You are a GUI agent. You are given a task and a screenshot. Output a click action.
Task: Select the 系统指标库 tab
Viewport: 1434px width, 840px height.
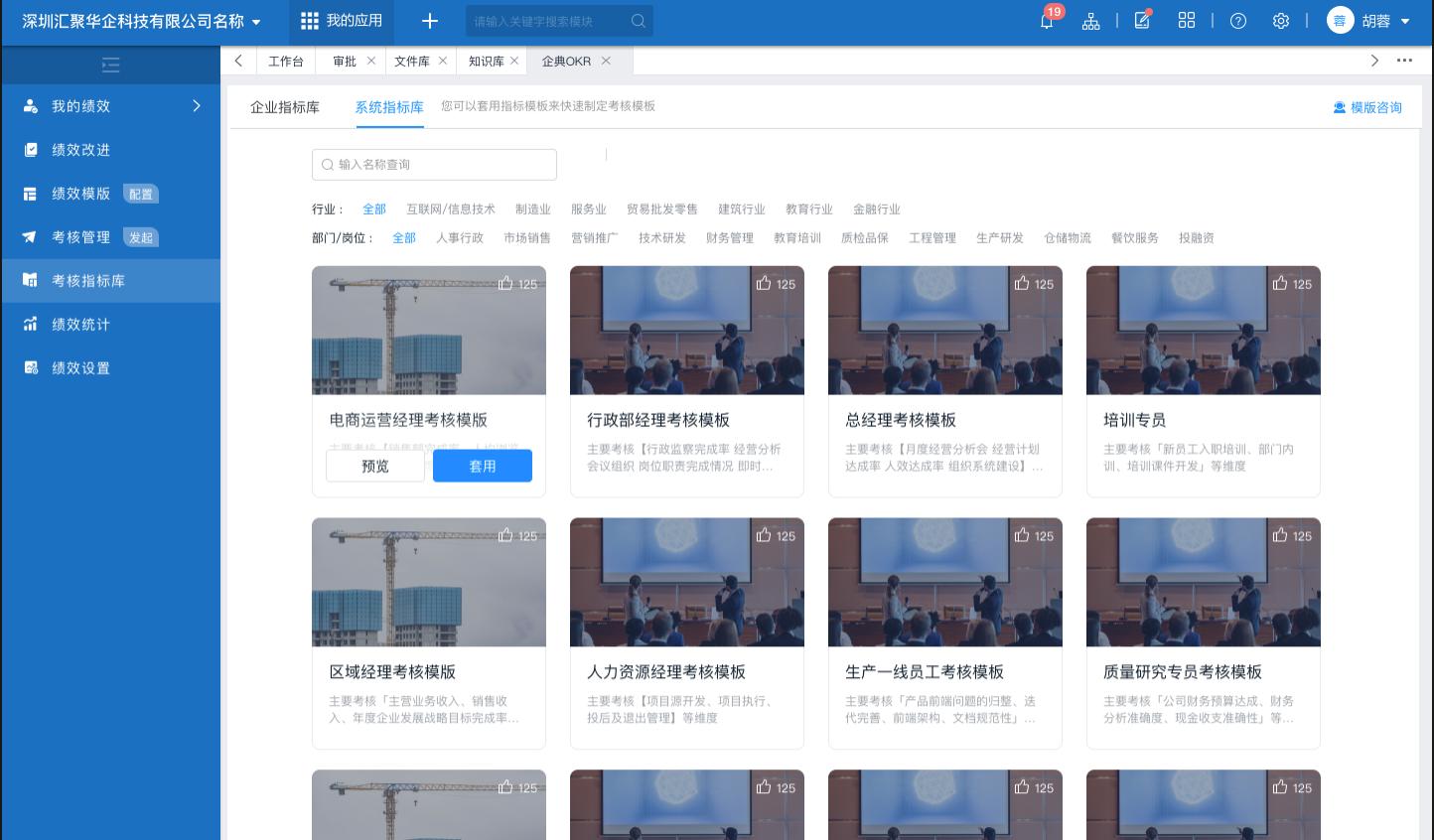tap(389, 107)
